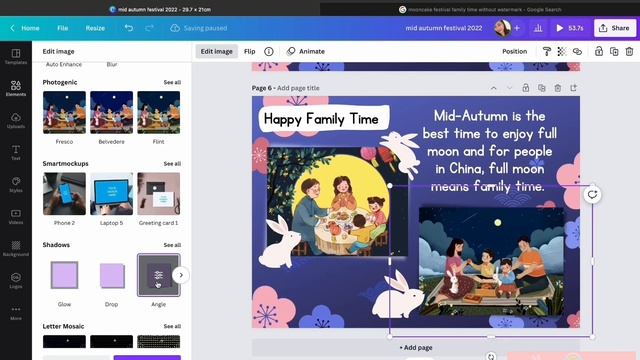The image size is (640, 360).
Task: Apply the Flint filter
Action: tap(158, 112)
